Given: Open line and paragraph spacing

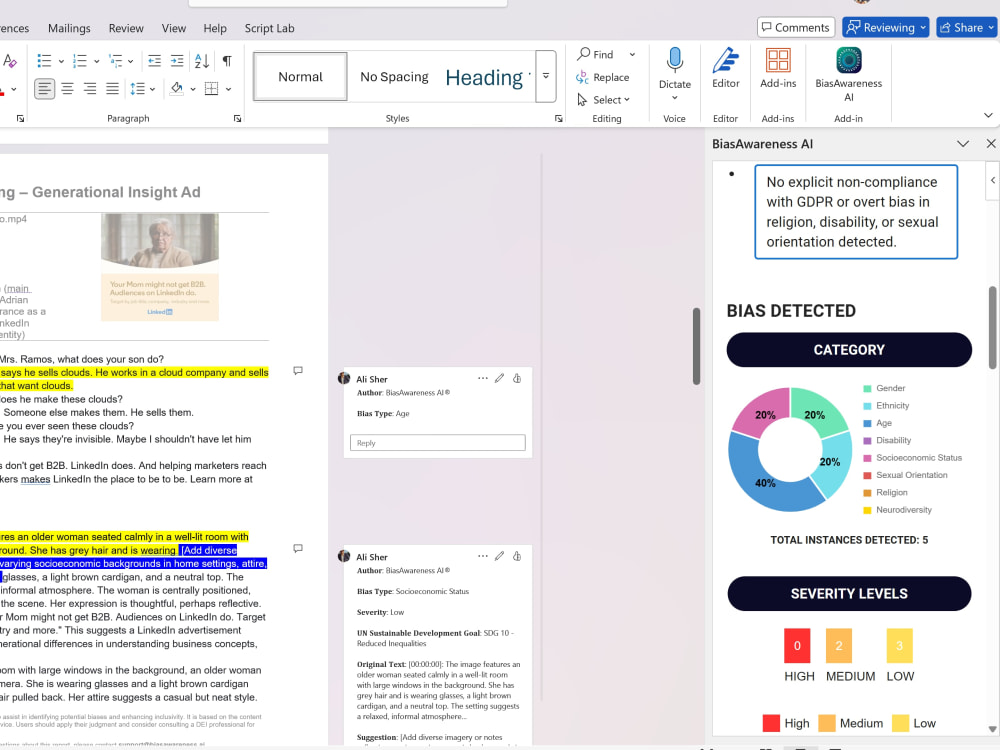Looking at the screenshot, I should tap(138, 89).
